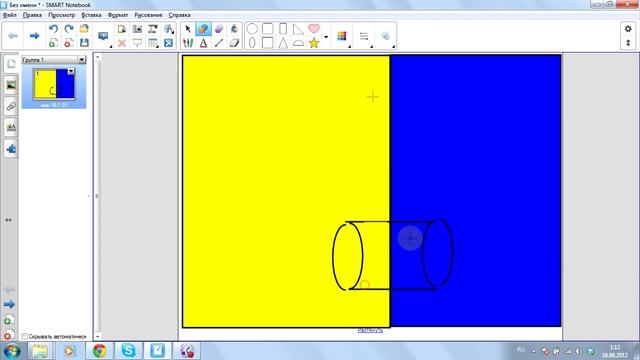This screenshot has width=640, height=360.
Task: Open page thumbnail menu arrow
Action: (x=71, y=71)
